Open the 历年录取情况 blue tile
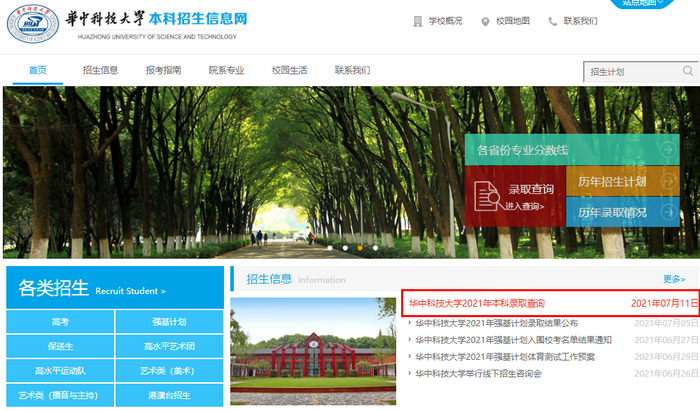The height and width of the screenshot is (411, 700). coord(623,212)
